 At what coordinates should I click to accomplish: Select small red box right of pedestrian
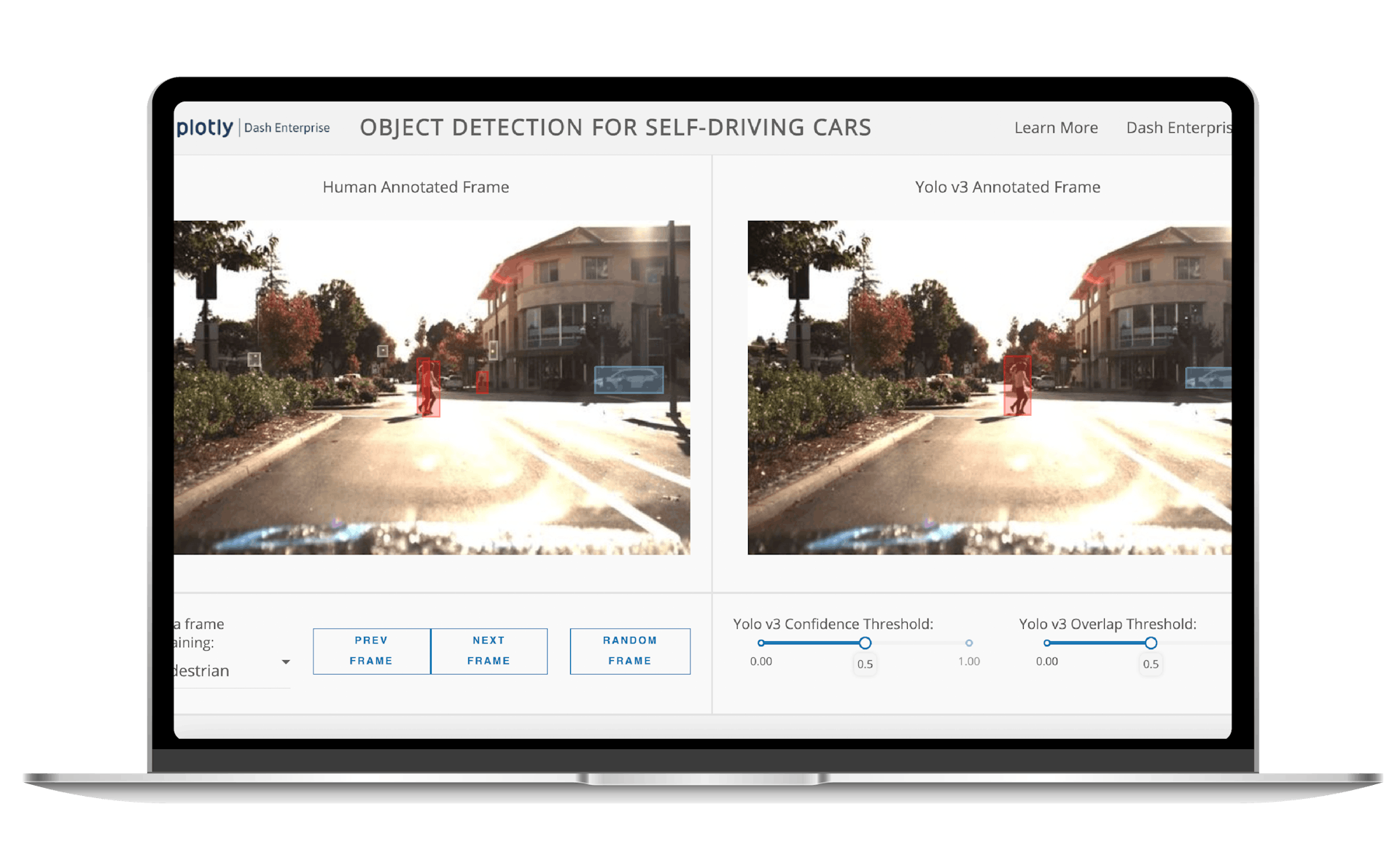point(482,382)
